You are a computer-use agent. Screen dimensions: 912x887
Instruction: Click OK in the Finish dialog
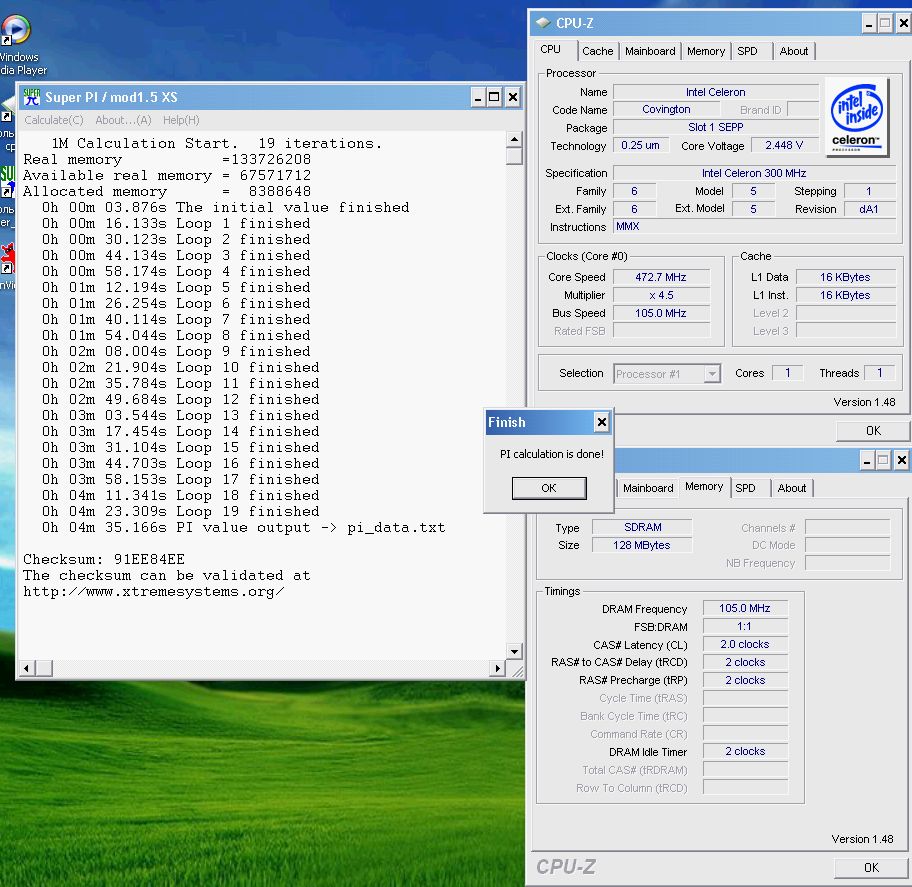[x=548, y=488]
